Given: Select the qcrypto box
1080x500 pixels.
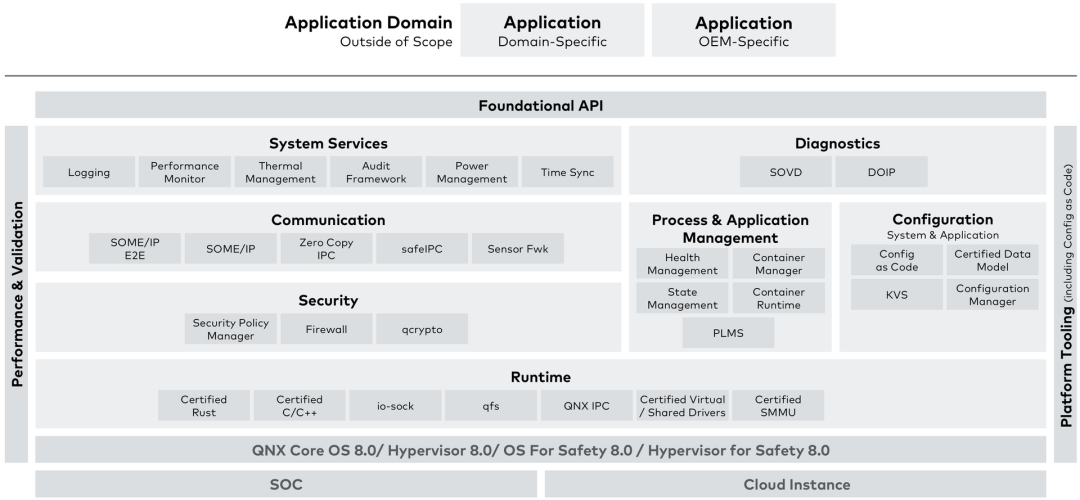Looking at the screenshot, I should click(x=422, y=329).
